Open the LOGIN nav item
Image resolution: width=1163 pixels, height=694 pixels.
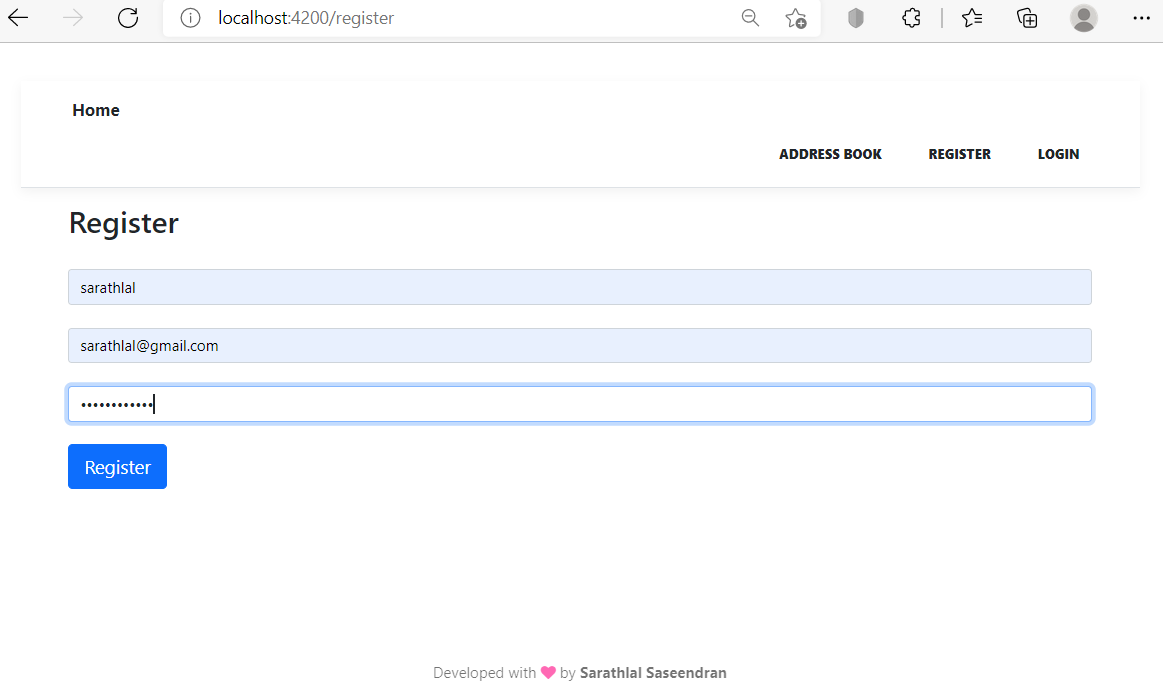coord(1058,154)
